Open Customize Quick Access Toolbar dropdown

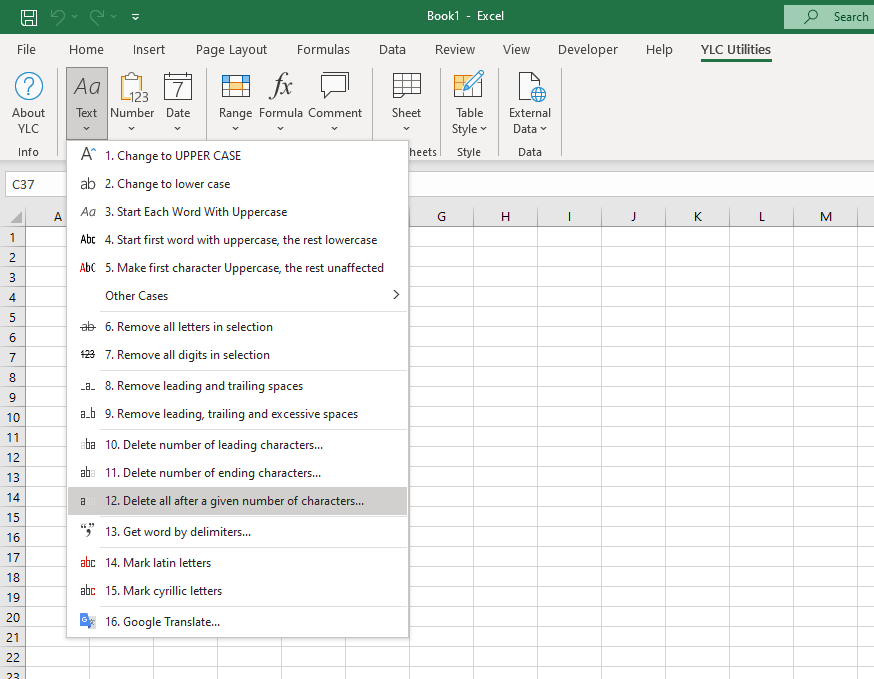[x=136, y=17]
